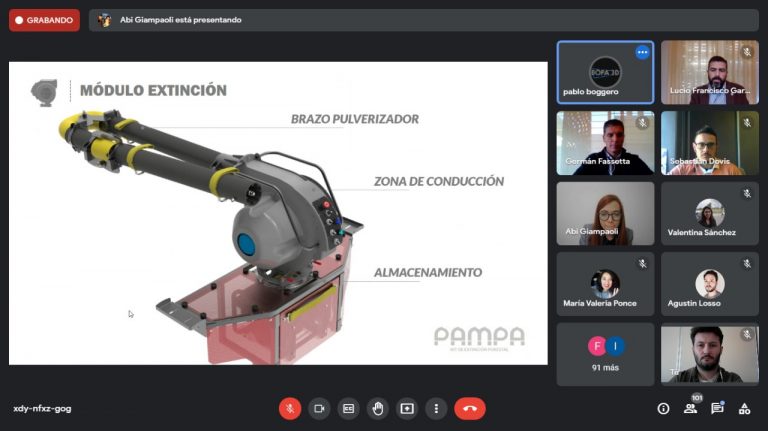The image size is (768, 431).
Task: Select Sebastian Dovis video tile
Action: click(710, 143)
